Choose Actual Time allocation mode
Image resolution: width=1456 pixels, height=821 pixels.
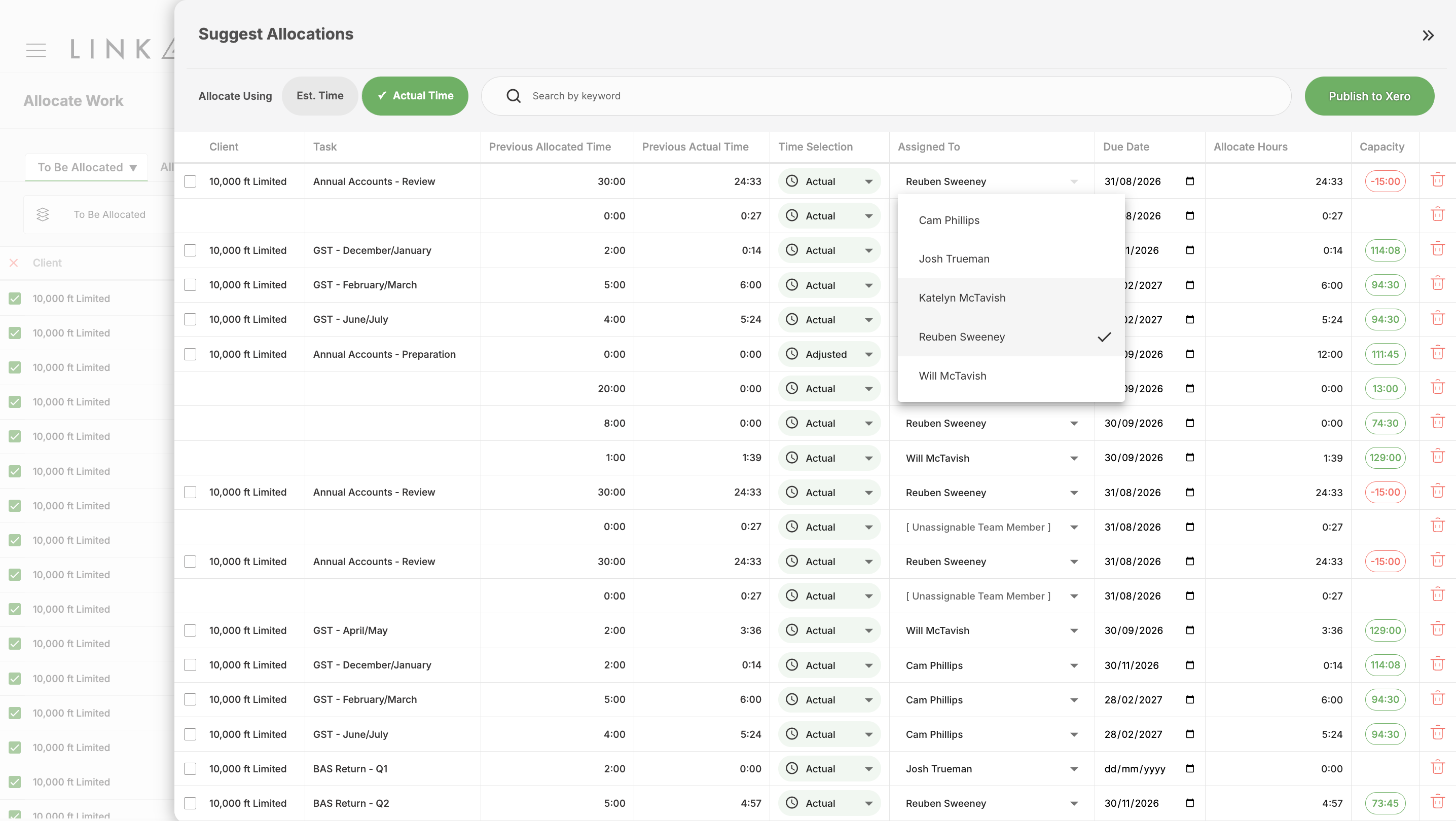click(x=415, y=96)
